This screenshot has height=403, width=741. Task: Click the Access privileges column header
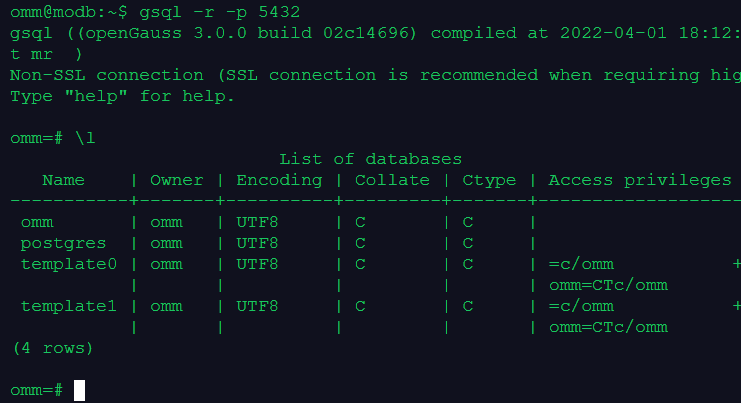pyautogui.click(x=640, y=180)
